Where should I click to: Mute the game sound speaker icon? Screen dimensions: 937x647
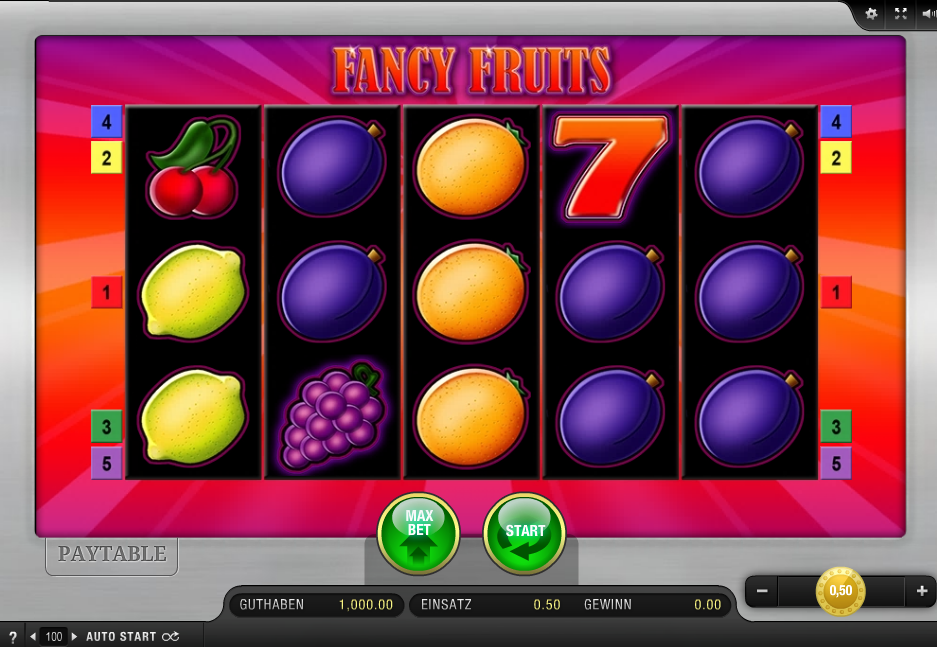tap(929, 14)
